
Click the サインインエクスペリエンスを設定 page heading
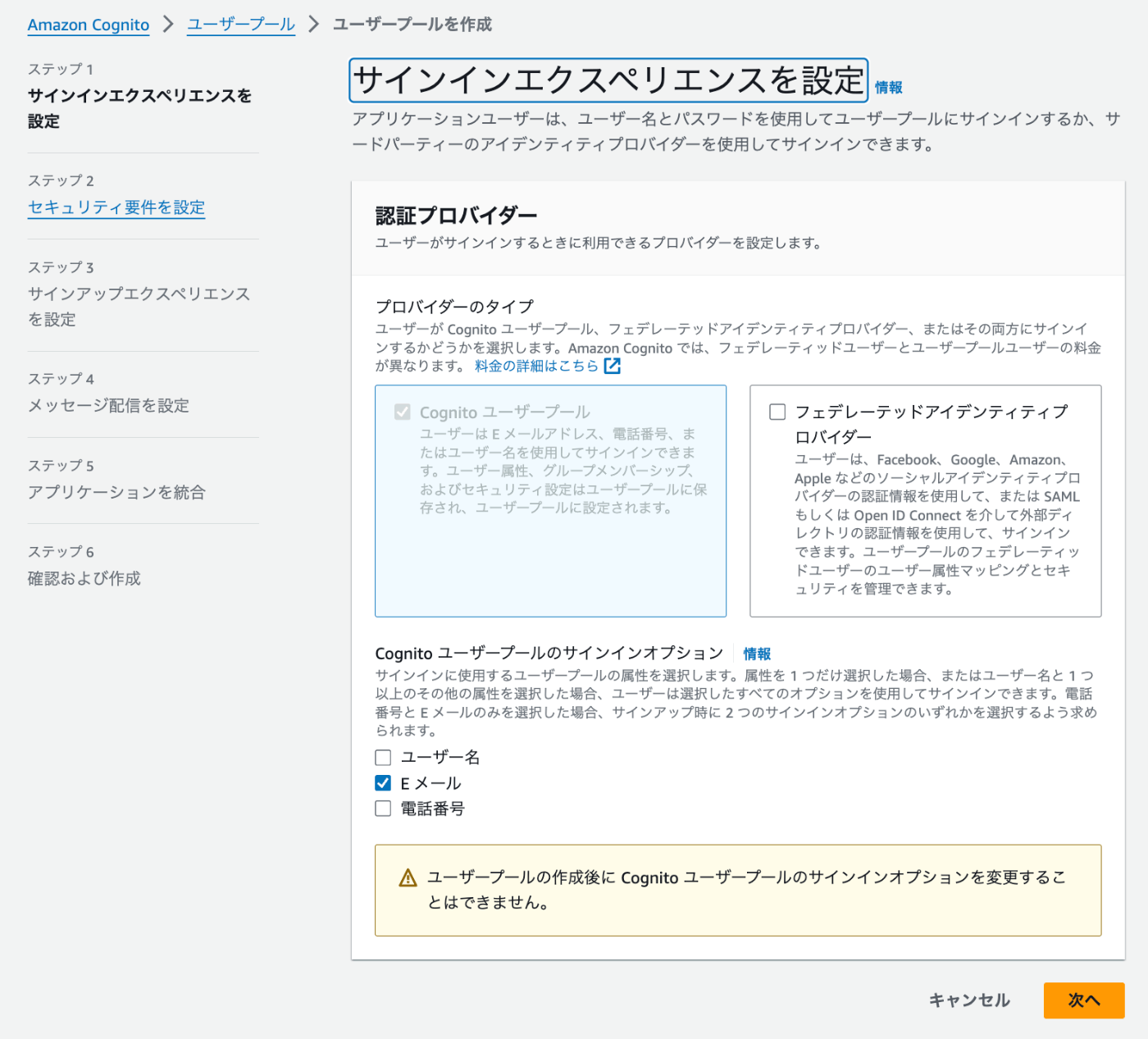[x=608, y=80]
